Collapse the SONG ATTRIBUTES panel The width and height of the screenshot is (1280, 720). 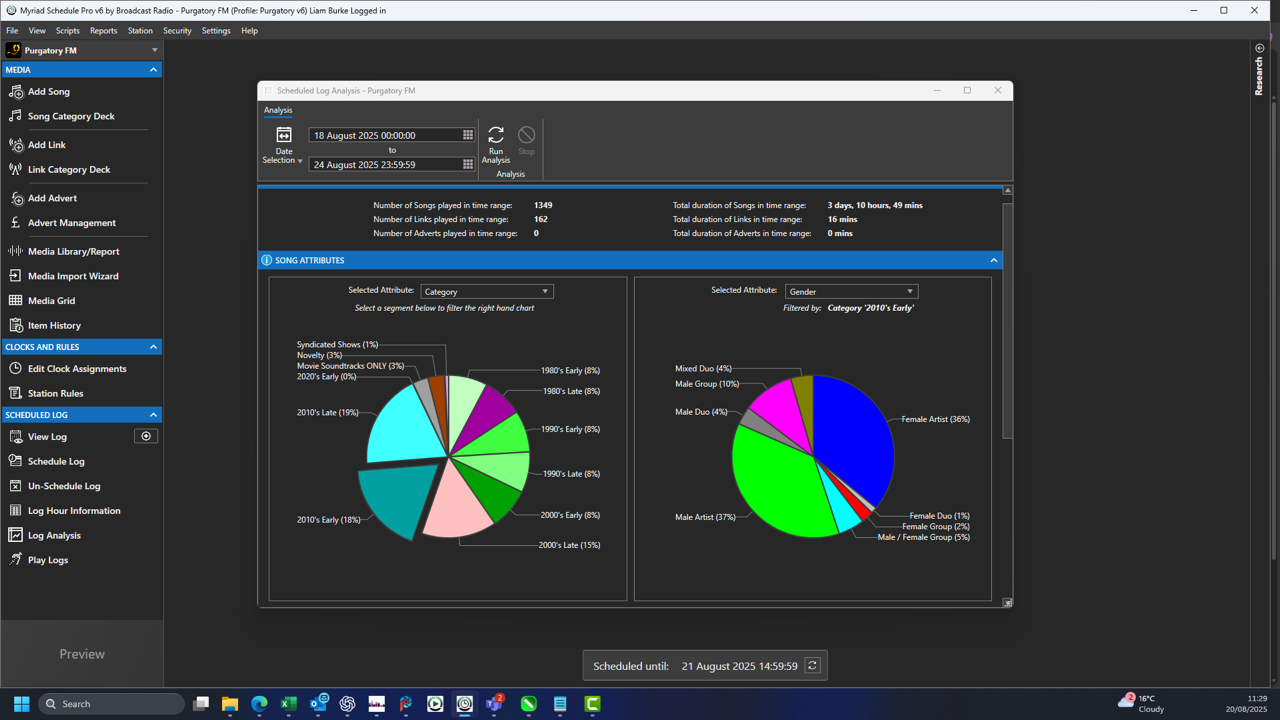tap(993, 260)
